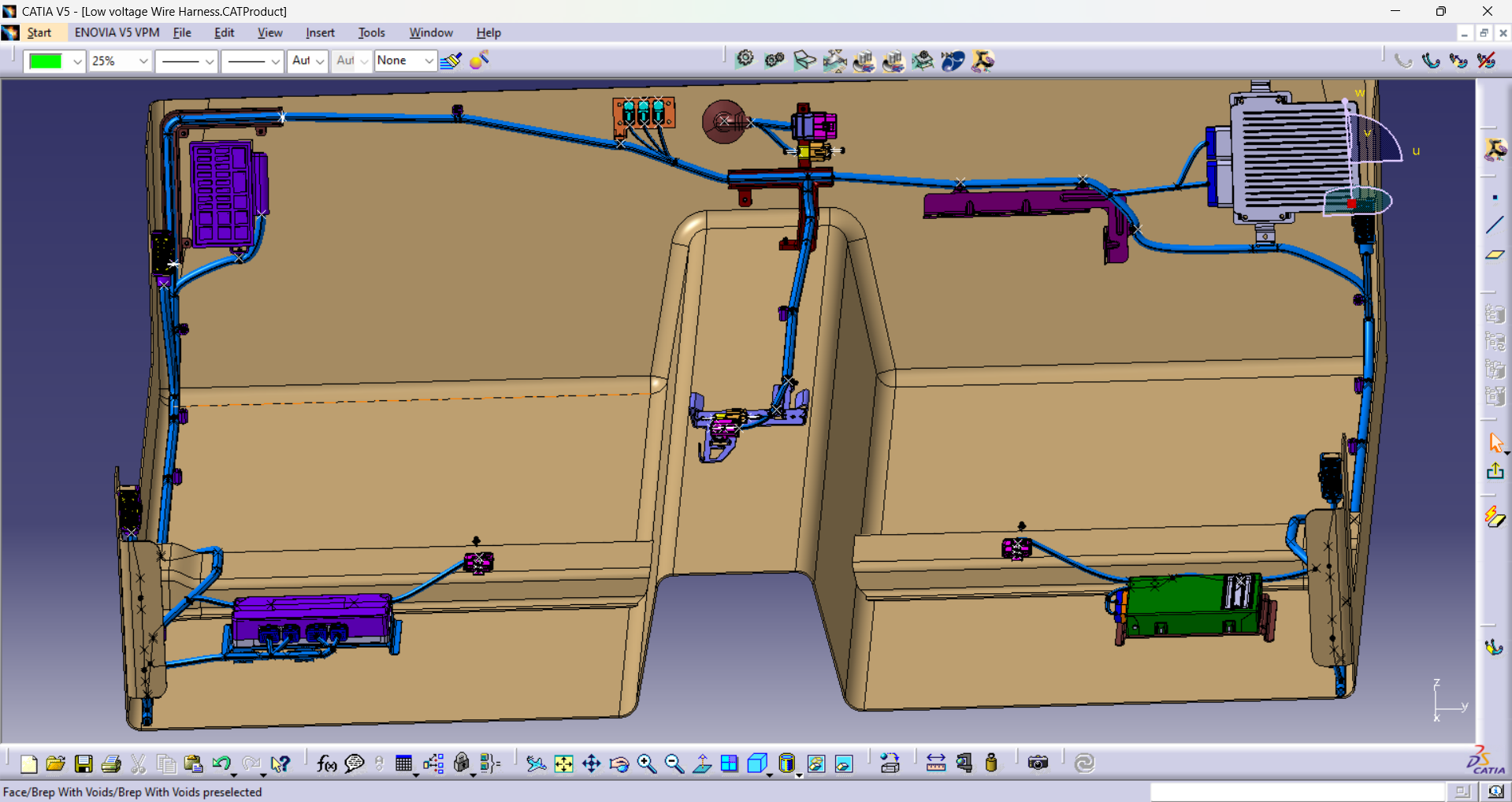This screenshot has height=802, width=1512.
Task: Open the Formula f(x) tool
Action: pyautogui.click(x=326, y=763)
